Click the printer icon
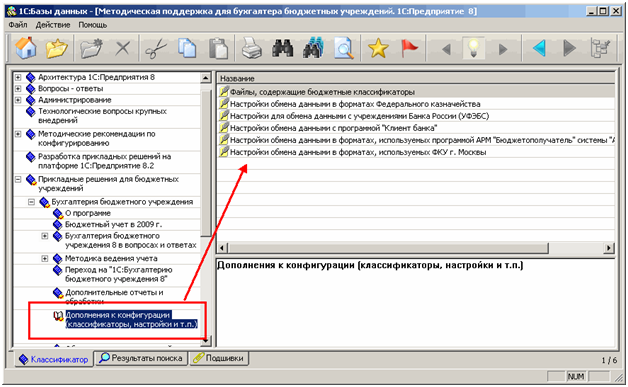Screen dimensions: 628x387 pyautogui.click(x=252, y=48)
